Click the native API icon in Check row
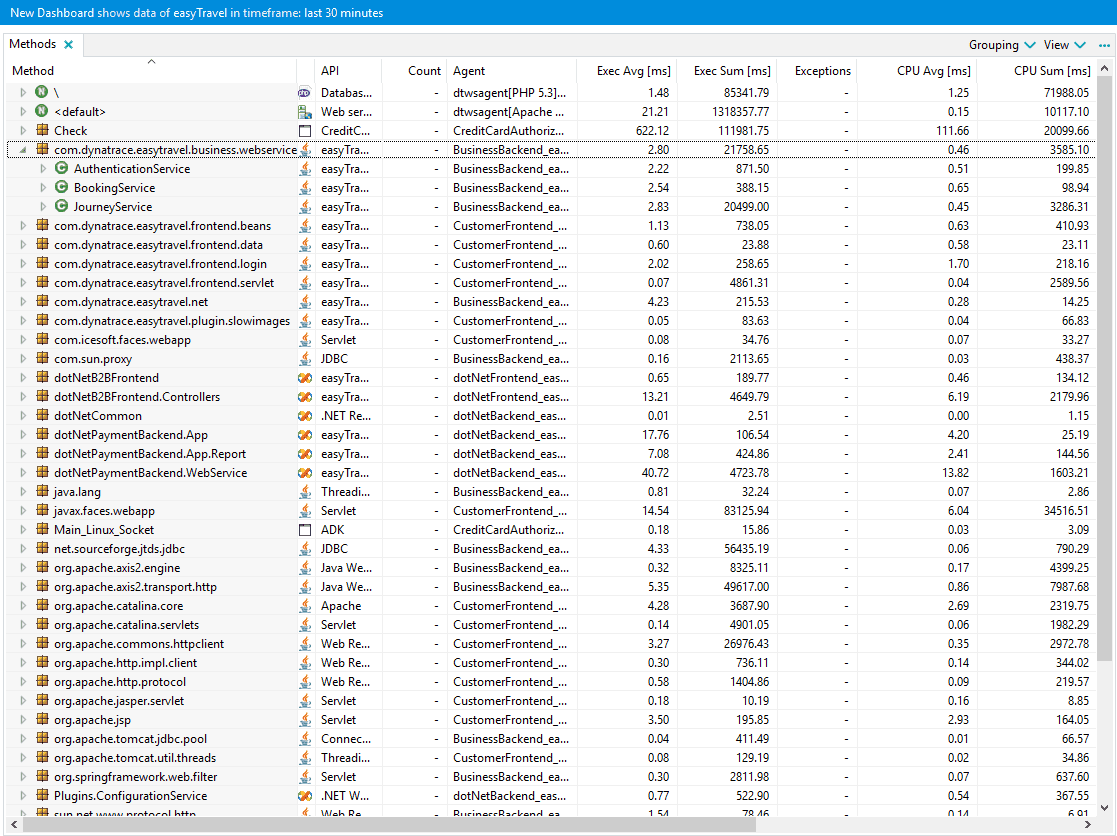The height and width of the screenshot is (836, 1117). [x=305, y=131]
